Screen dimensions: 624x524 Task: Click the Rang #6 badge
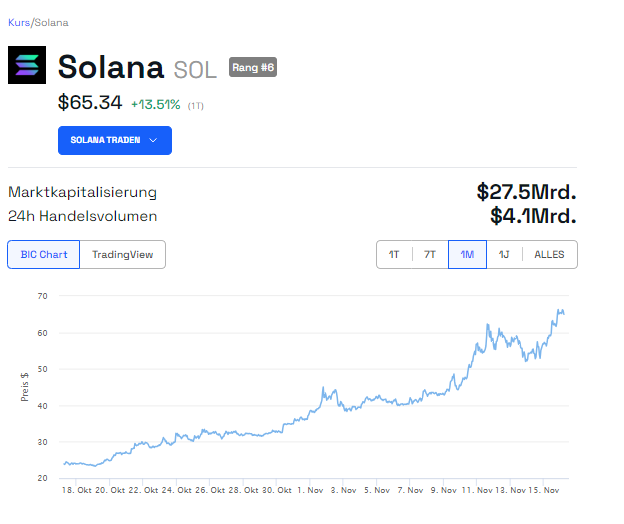click(252, 67)
